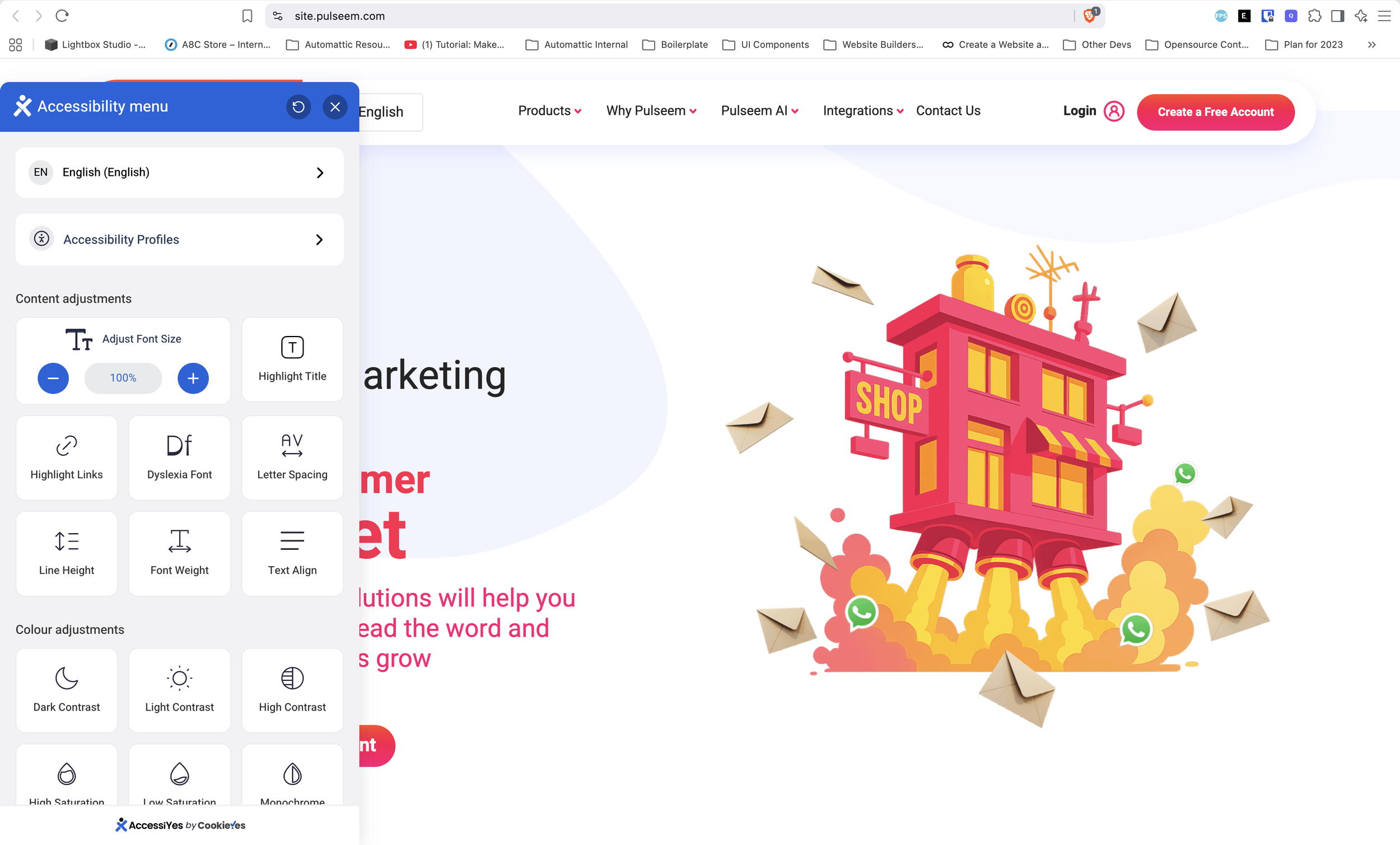
Task: Open the browser extensions puzzle icon
Action: 1314,16
